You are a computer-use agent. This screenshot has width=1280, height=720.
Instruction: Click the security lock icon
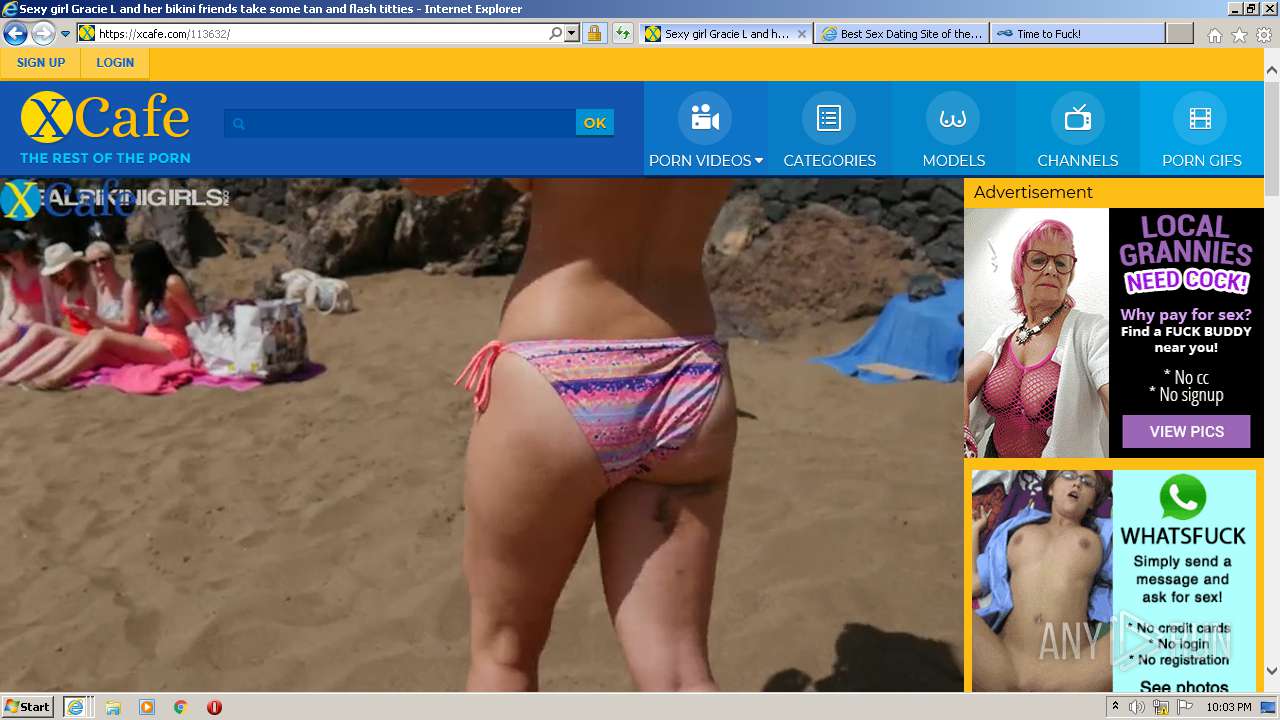click(594, 33)
